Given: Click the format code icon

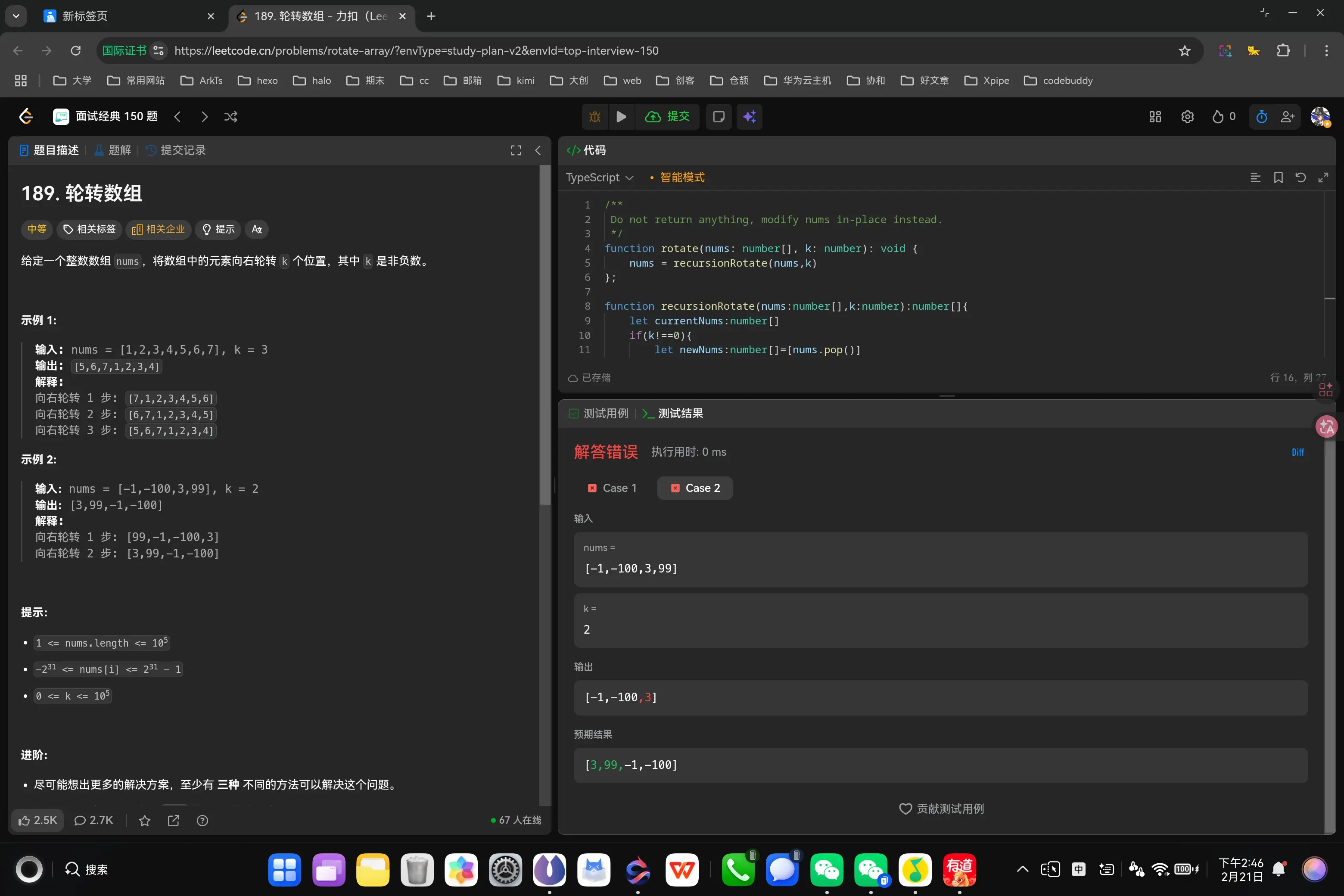Looking at the screenshot, I should [x=1255, y=178].
